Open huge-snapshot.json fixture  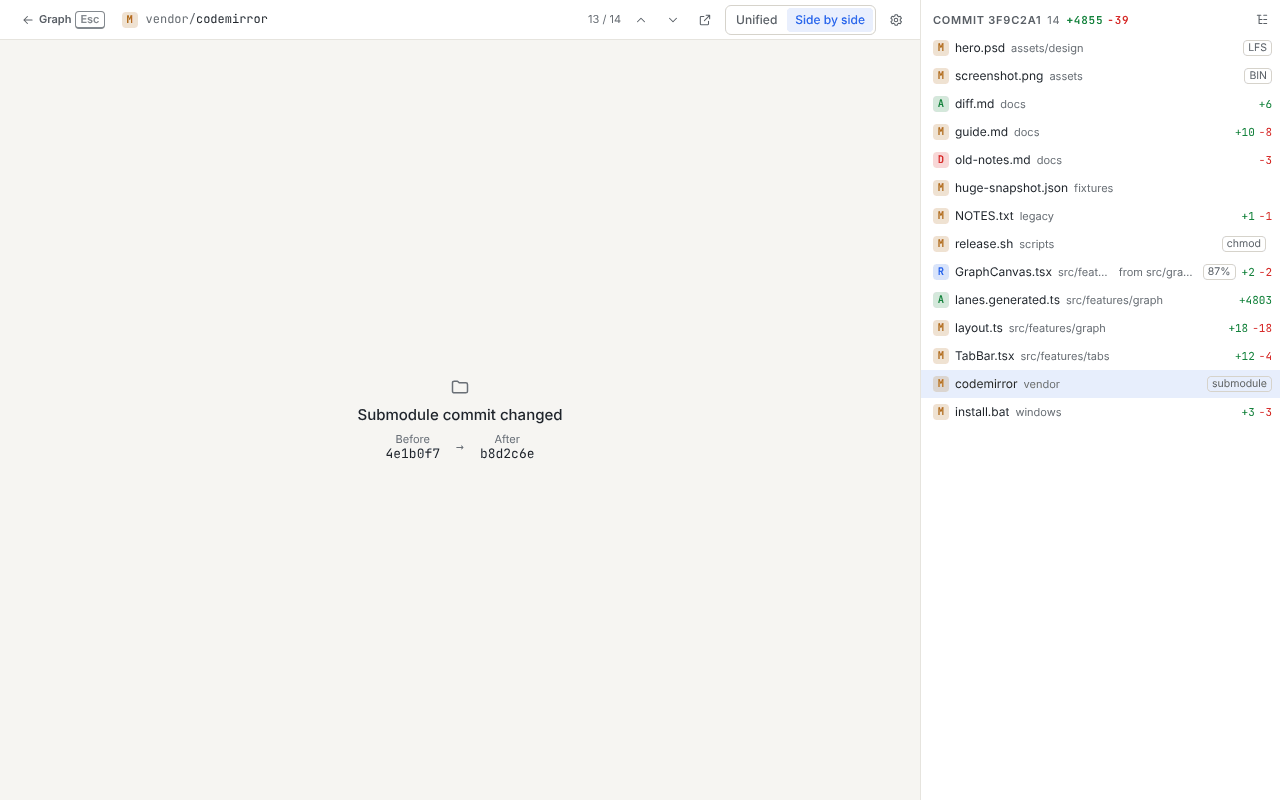tap(1100, 188)
